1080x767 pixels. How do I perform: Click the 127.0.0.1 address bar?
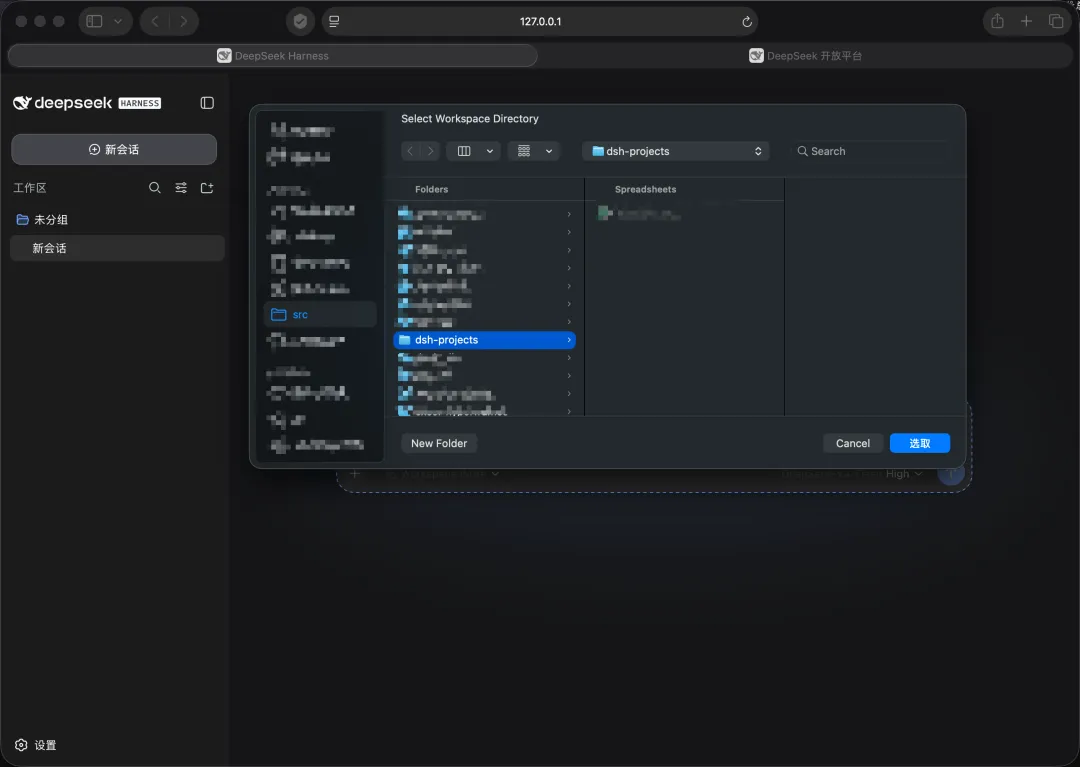coord(540,21)
